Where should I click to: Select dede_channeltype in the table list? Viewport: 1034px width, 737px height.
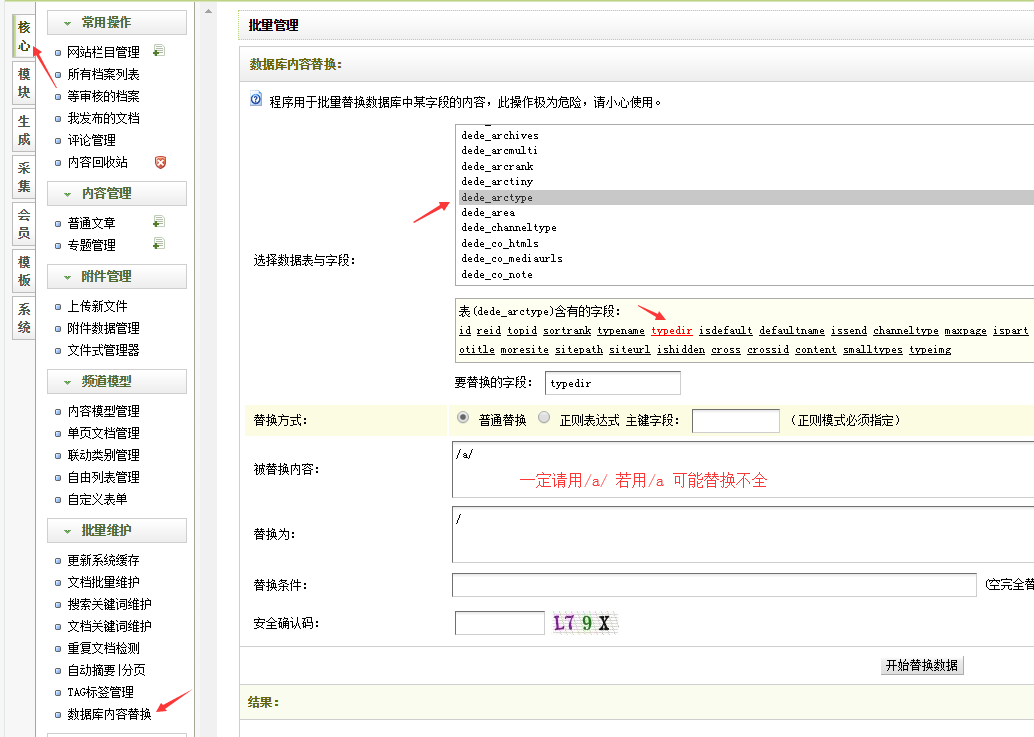509,228
